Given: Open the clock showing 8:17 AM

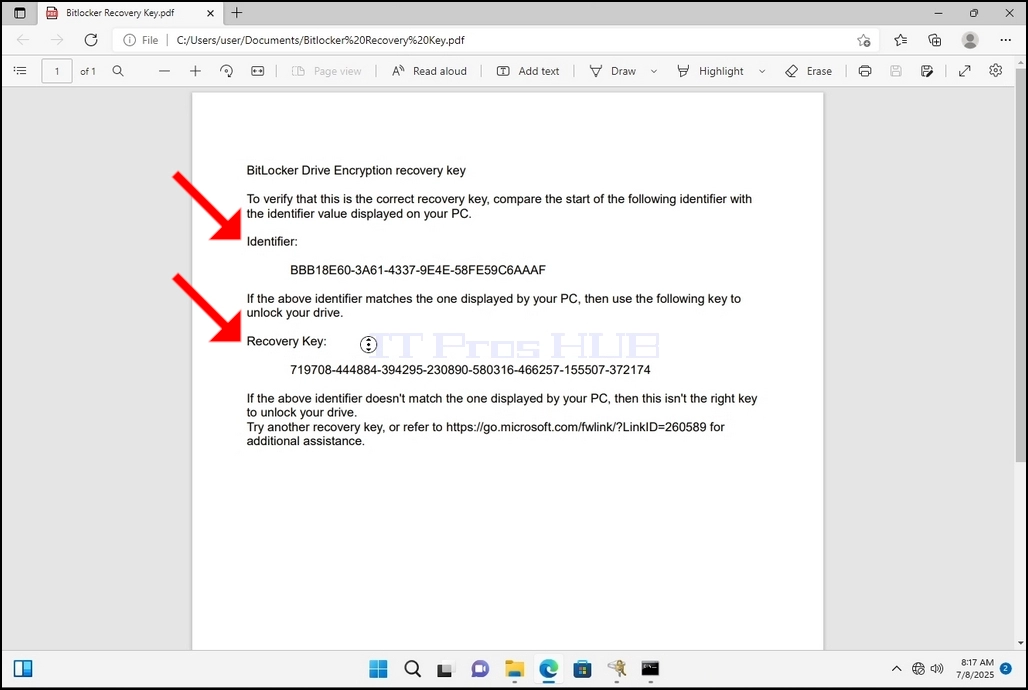Looking at the screenshot, I should point(975,668).
